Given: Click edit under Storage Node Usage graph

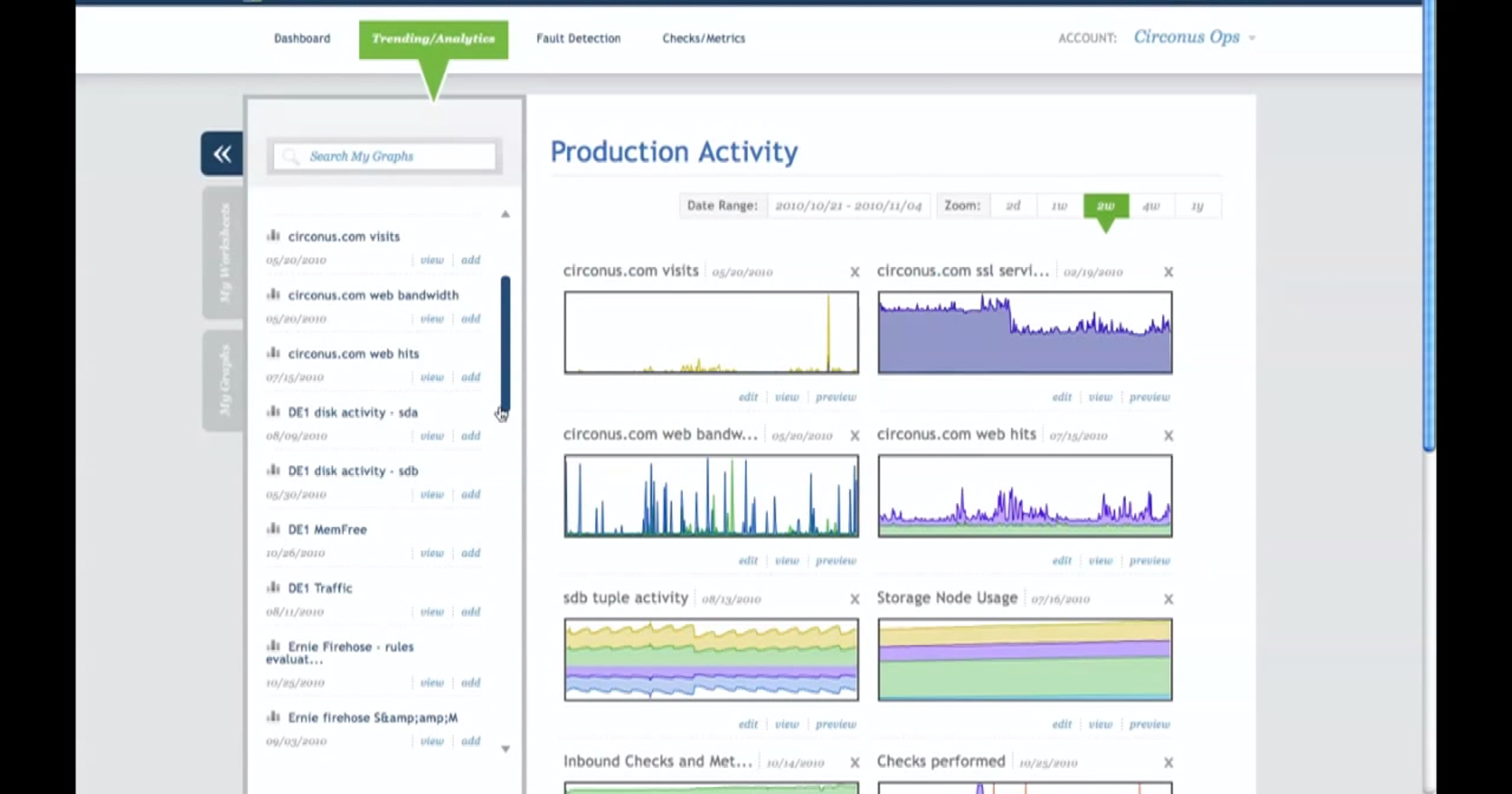Looking at the screenshot, I should (x=1062, y=724).
